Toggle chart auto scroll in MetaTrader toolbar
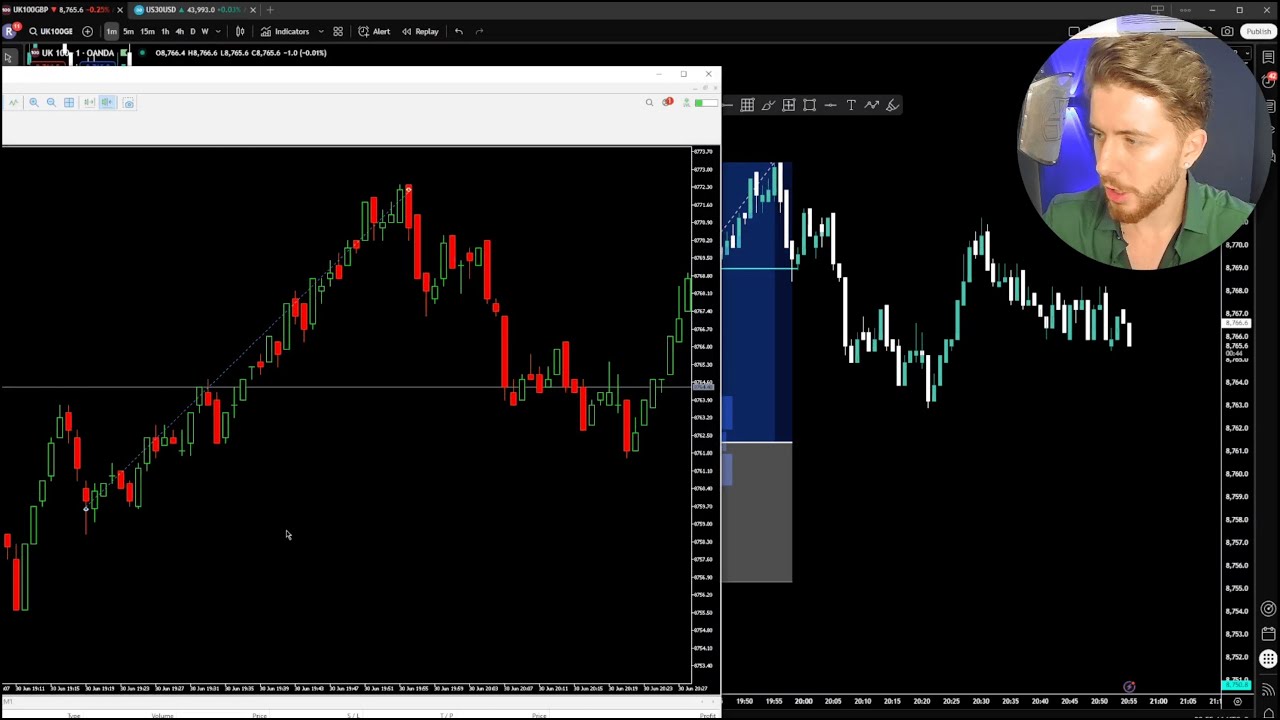 [89, 103]
